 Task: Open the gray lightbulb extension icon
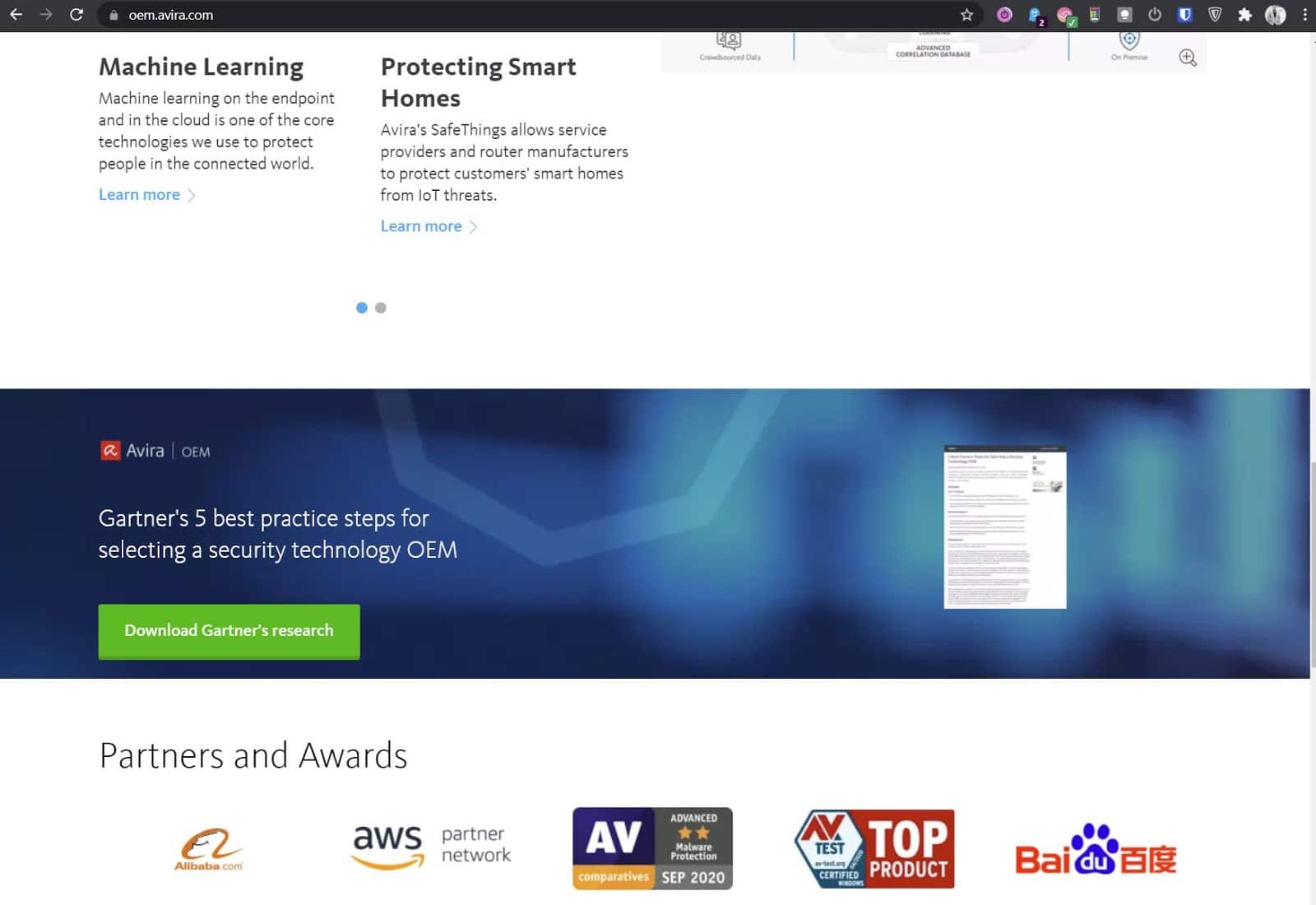pos(1124,15)
